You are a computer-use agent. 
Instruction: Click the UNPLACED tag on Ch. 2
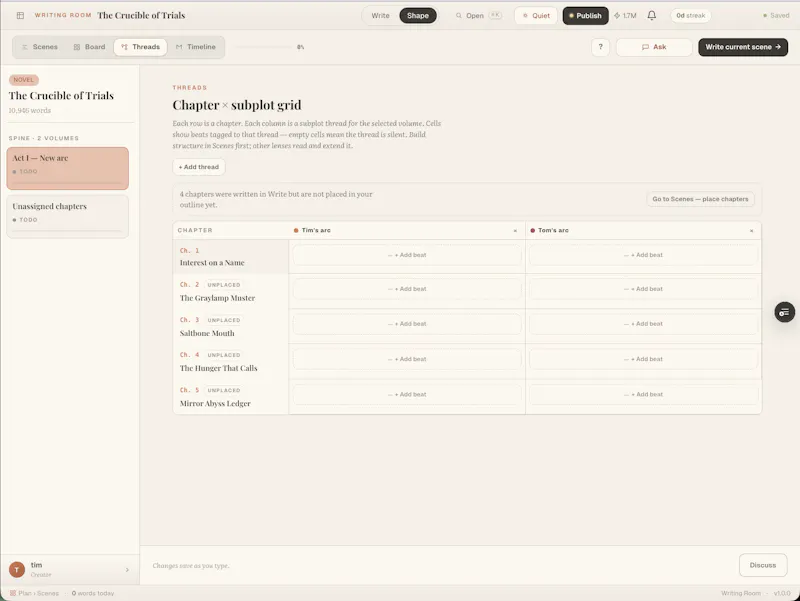pyautogui.click(x=223, y=285)
